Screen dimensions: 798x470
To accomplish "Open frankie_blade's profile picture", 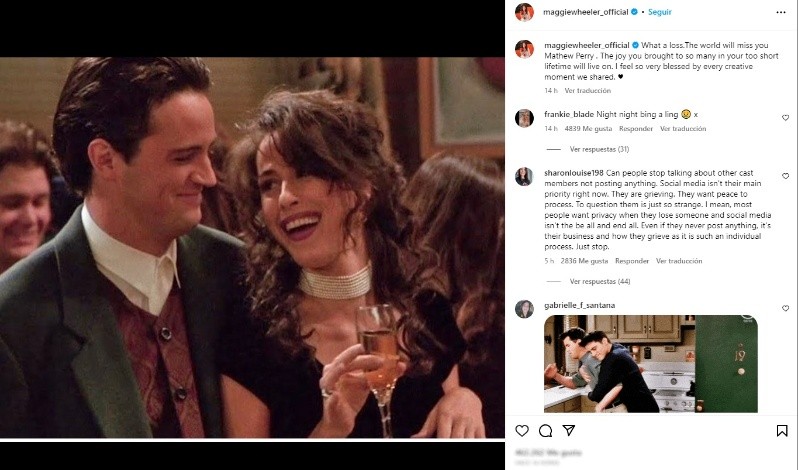I will (524, 118).
